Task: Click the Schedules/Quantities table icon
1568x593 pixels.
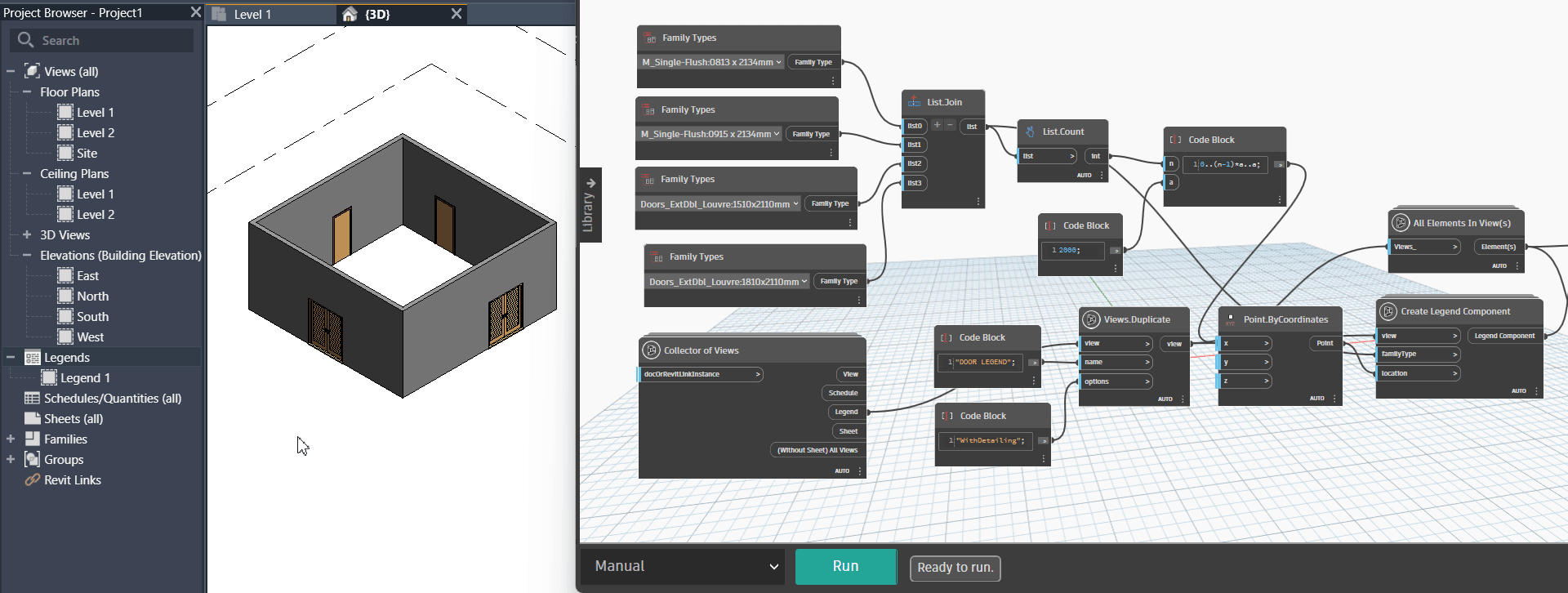Action: click(x=33, y=398)
